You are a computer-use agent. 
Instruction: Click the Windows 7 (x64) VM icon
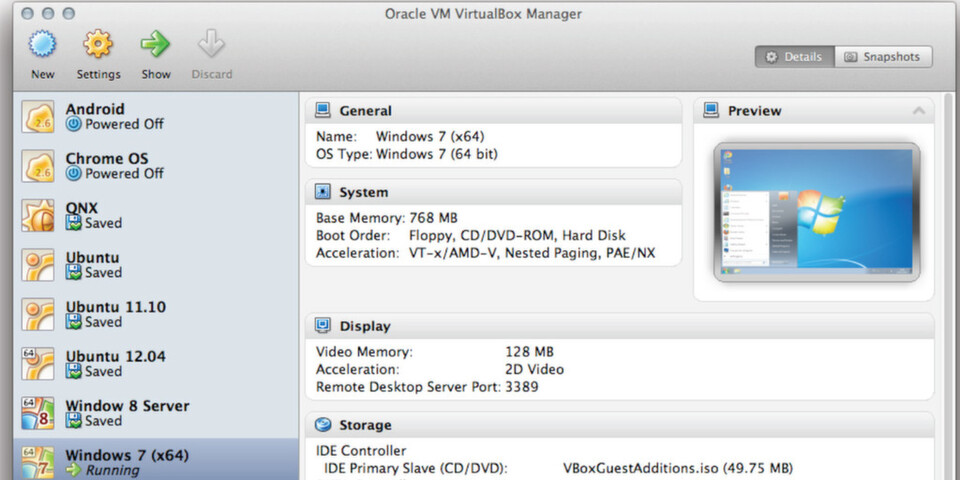click(38, 463)
